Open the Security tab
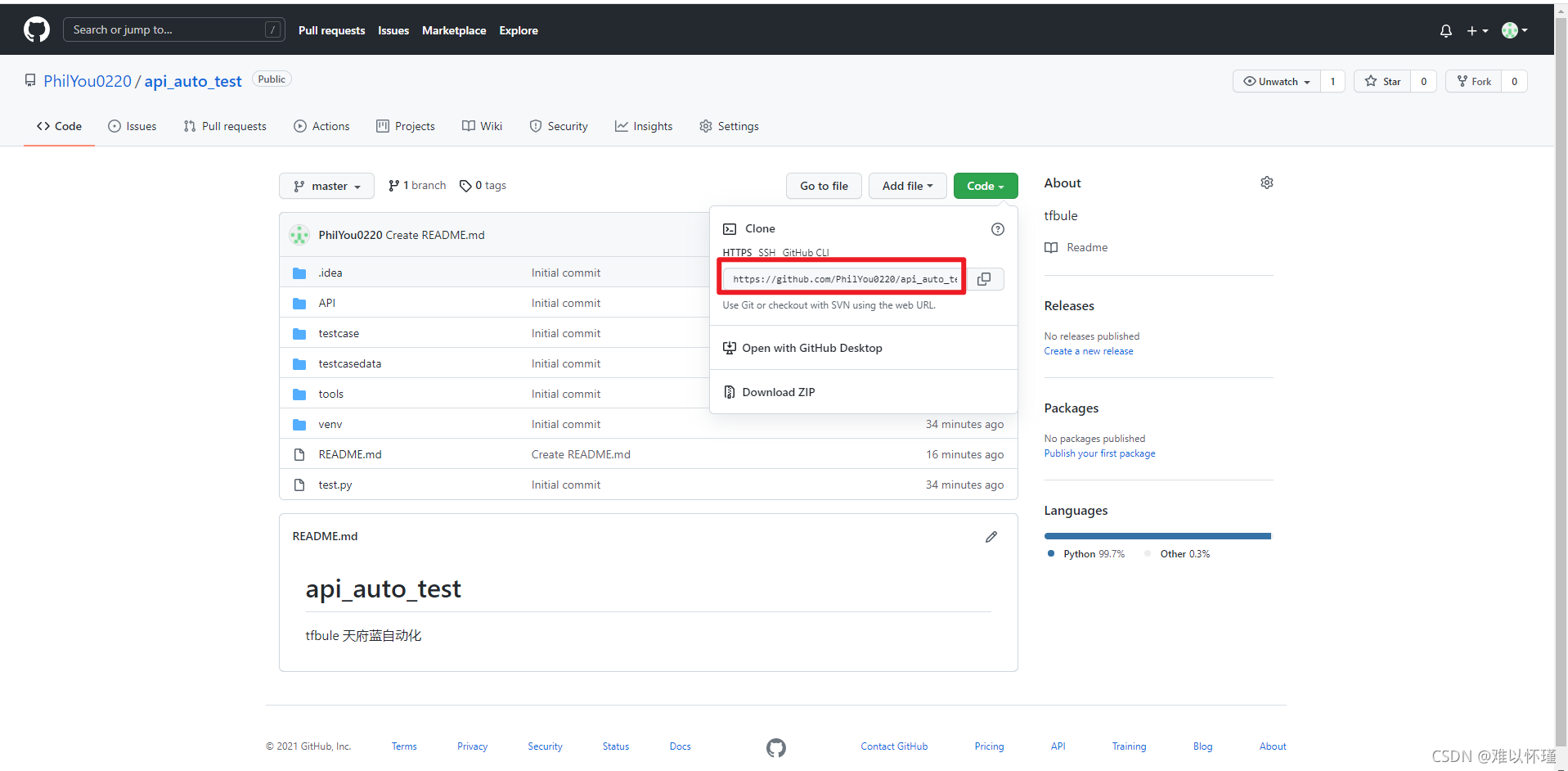 coord(559,126)
